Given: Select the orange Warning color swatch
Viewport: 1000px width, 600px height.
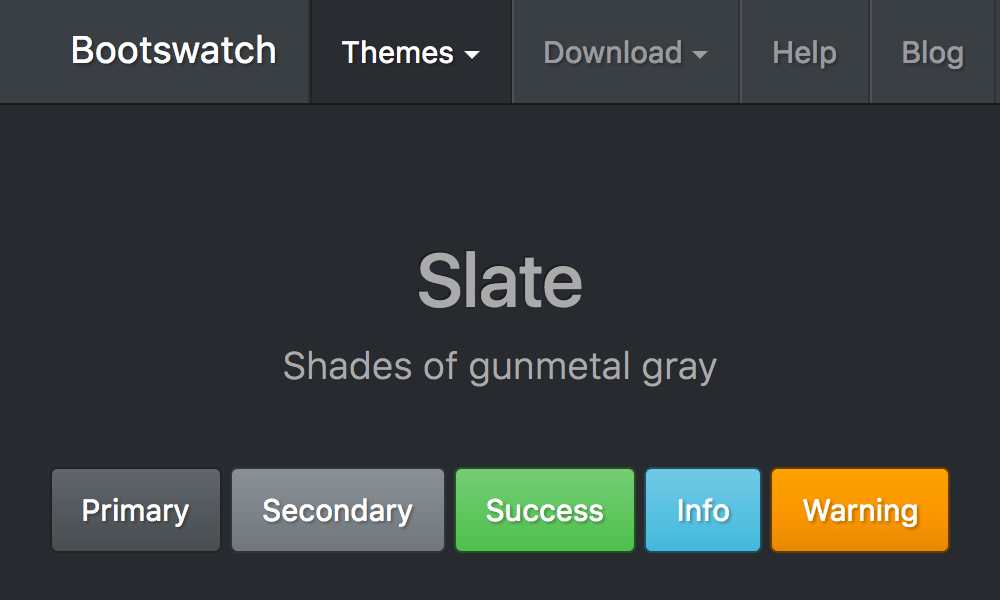Looking at the screenshot, I should [x=859, y=510].
